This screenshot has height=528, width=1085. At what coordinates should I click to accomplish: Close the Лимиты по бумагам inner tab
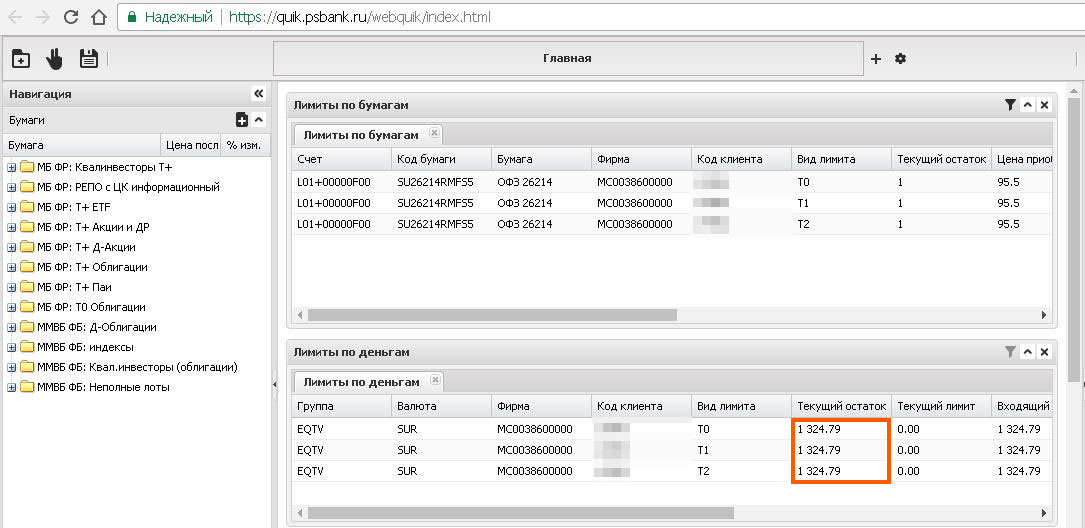click(x=434, y=133)
